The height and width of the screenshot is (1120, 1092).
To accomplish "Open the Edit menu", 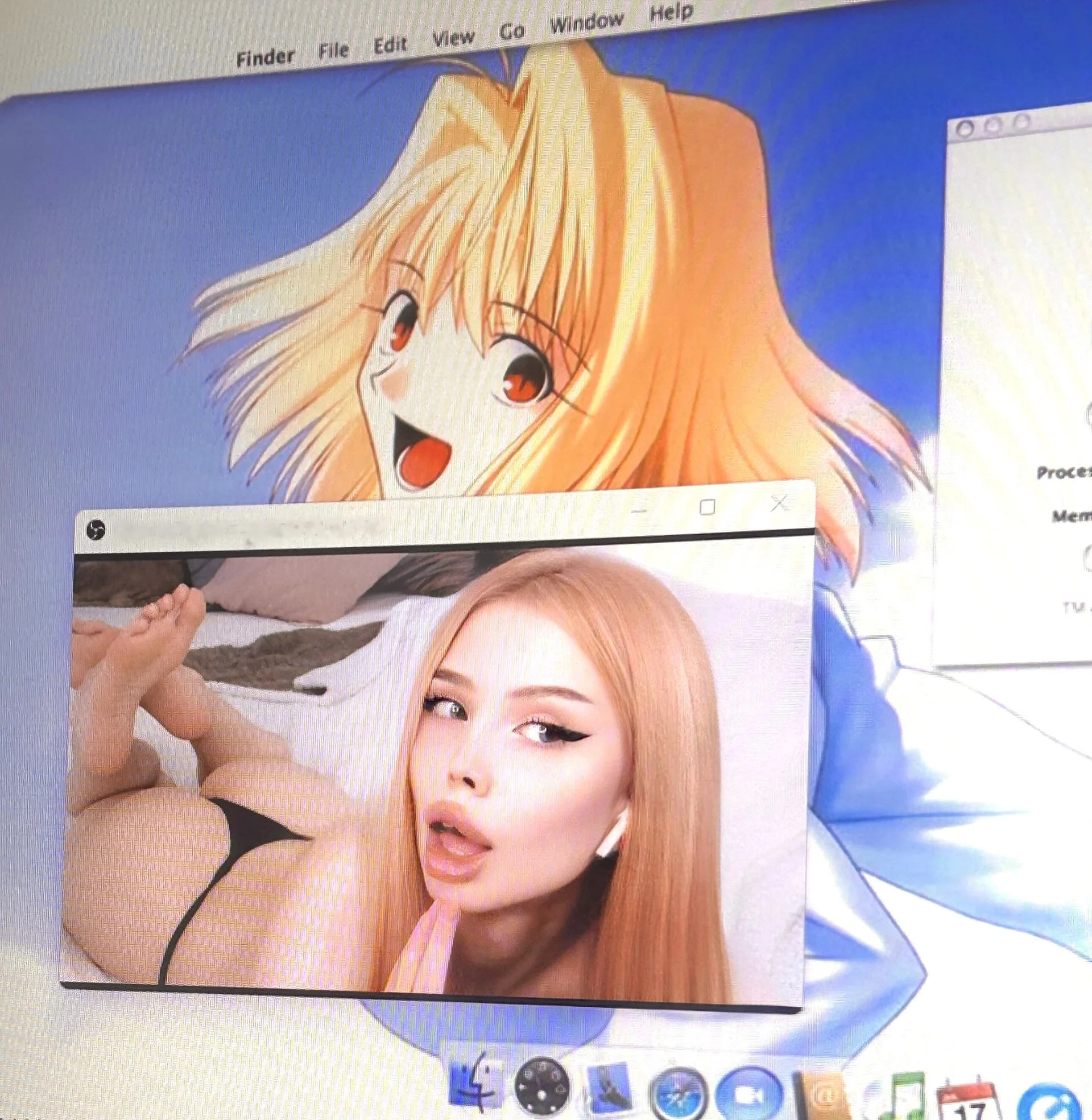I will click(390, 44).
